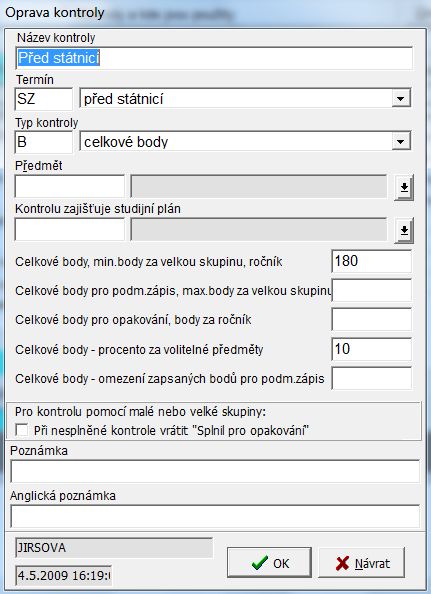Focus the Poznámka text field
Image resolution: width=431 pixels, height=594 pixels.
click(215, 471)
